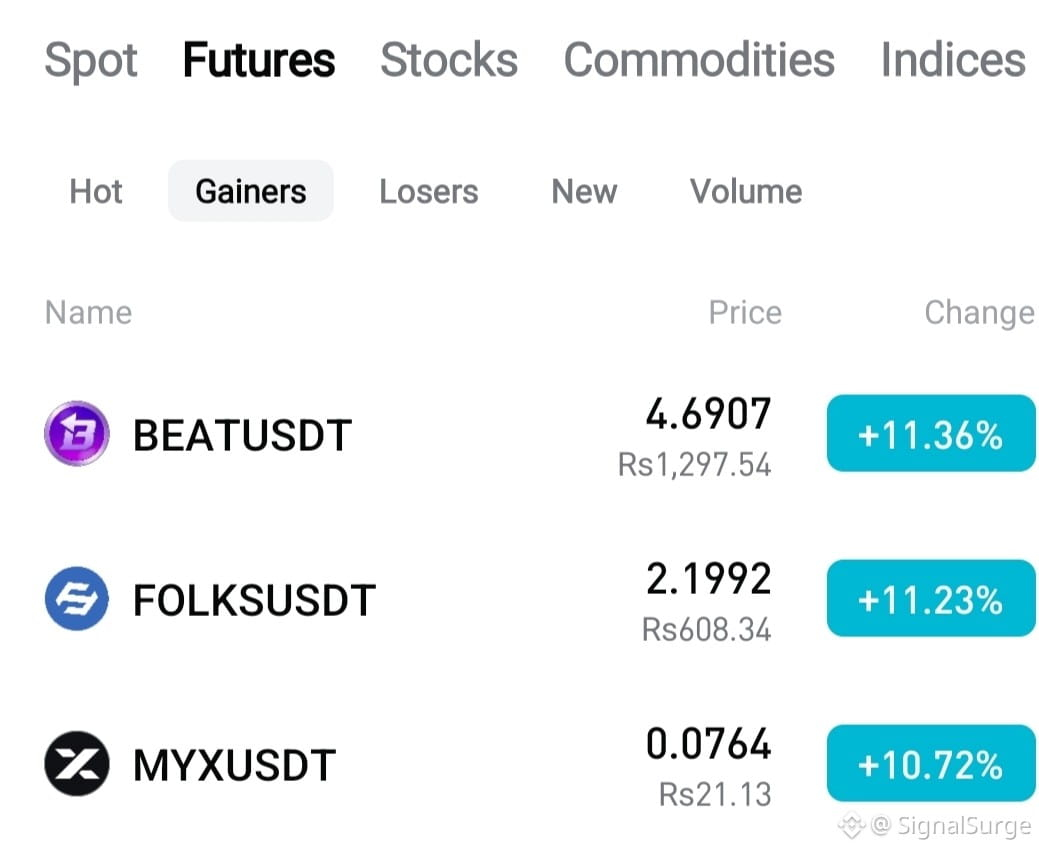This screenshot has height=850, width=1039.
Task: Click the MYX coin black icon
Action: [x=77, y=764]
